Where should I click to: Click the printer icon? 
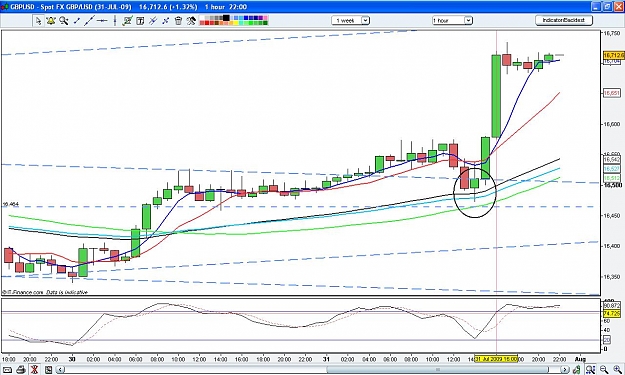(x=21, y=370)
